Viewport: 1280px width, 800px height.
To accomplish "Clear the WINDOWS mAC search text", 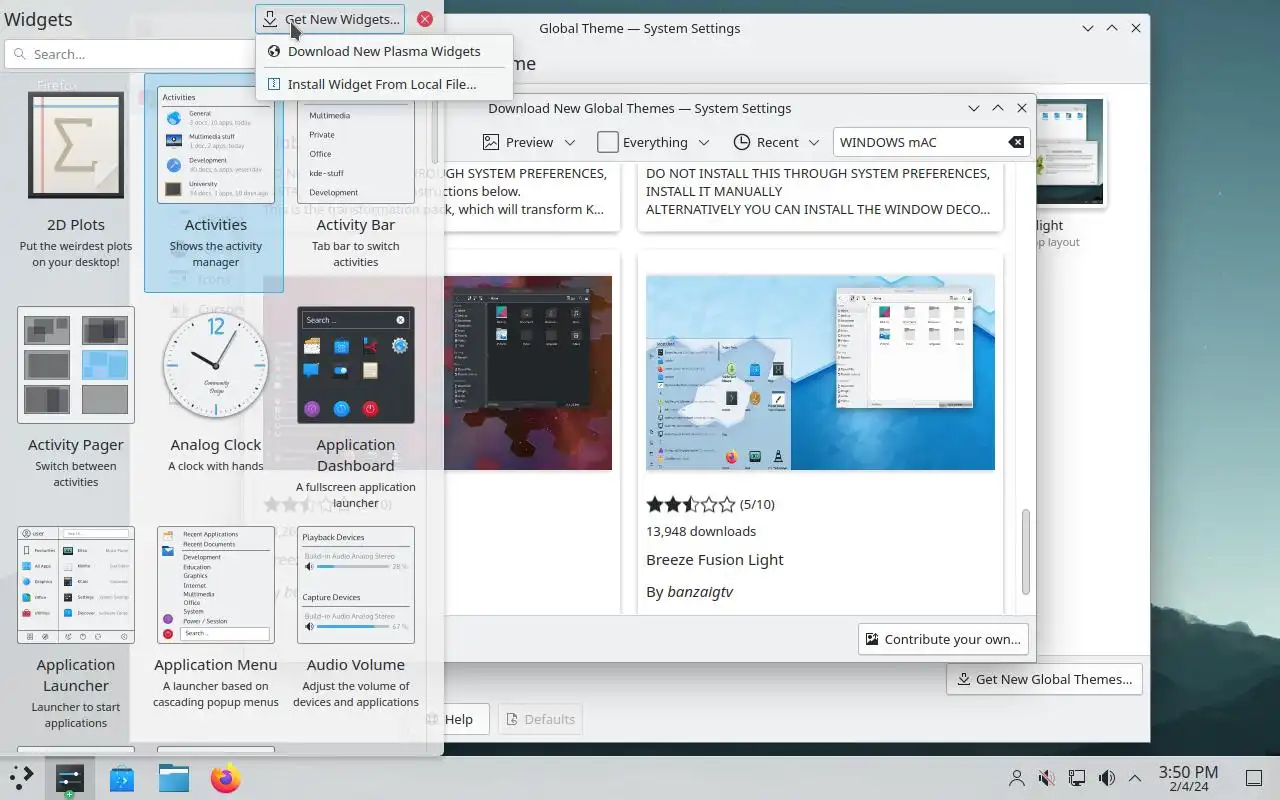I will tap(1016, 142).
